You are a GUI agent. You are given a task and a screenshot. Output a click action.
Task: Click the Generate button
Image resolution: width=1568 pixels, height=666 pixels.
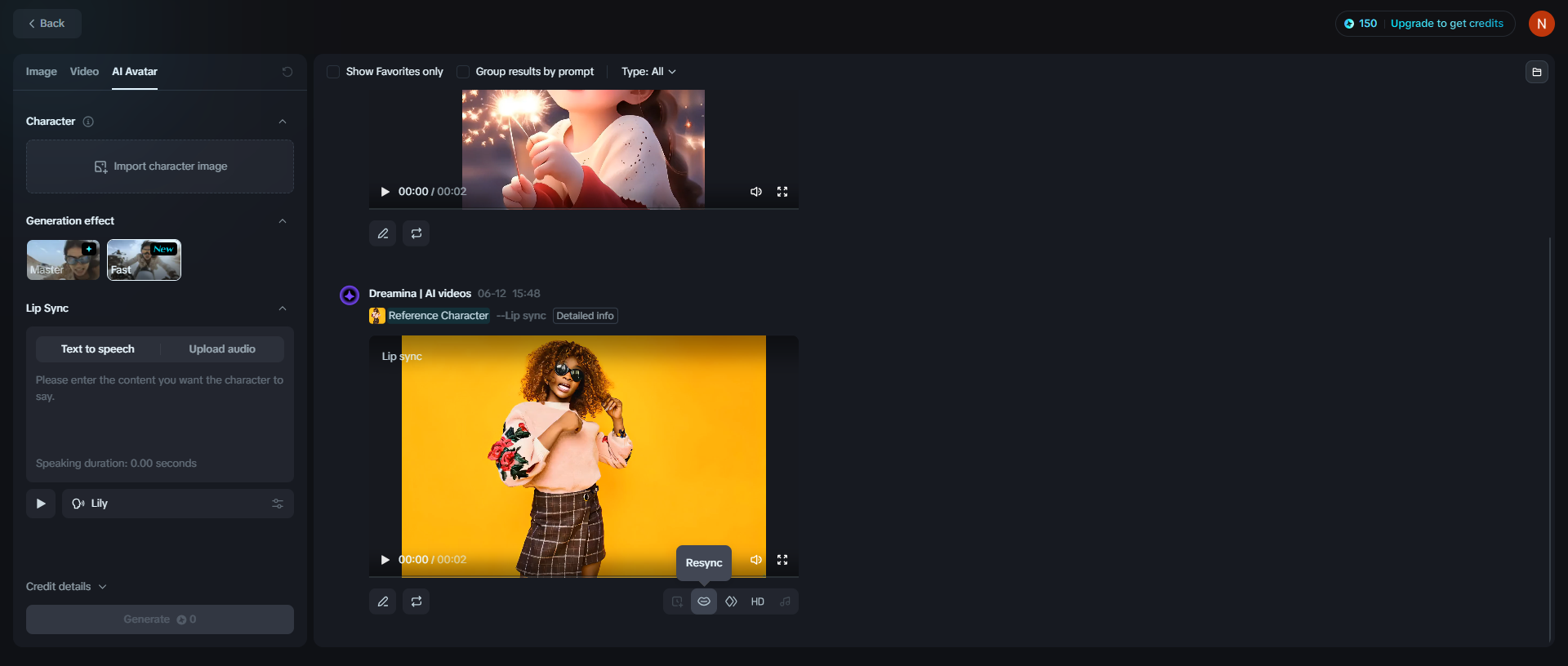click(160, 619)
